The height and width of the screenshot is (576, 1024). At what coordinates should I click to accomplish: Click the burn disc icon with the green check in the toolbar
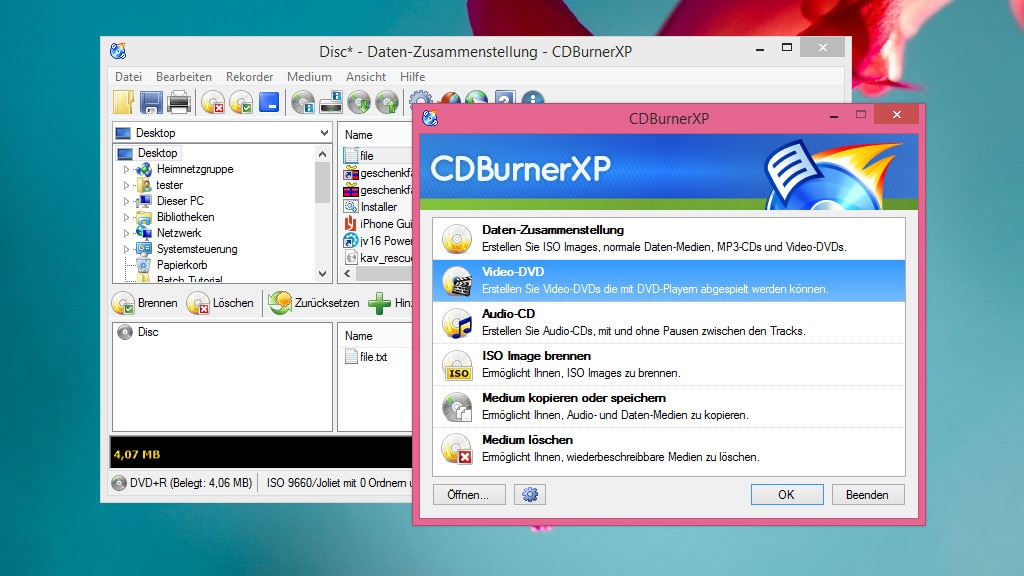click(x=241, y=103)
